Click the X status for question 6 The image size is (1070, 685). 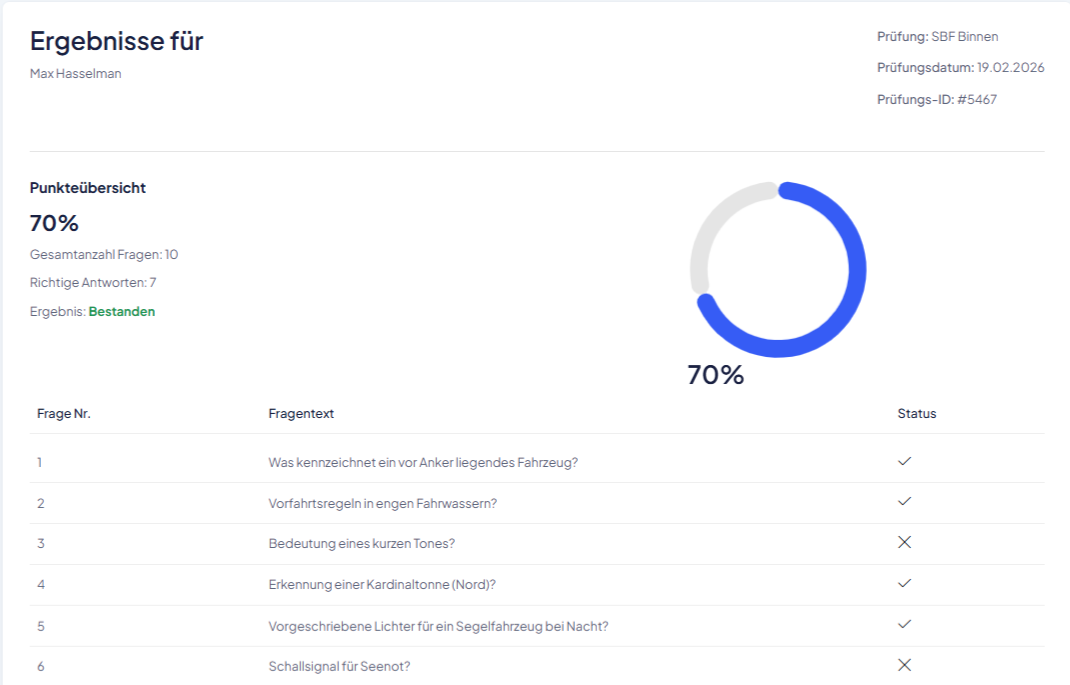click(x=905, y=665)
